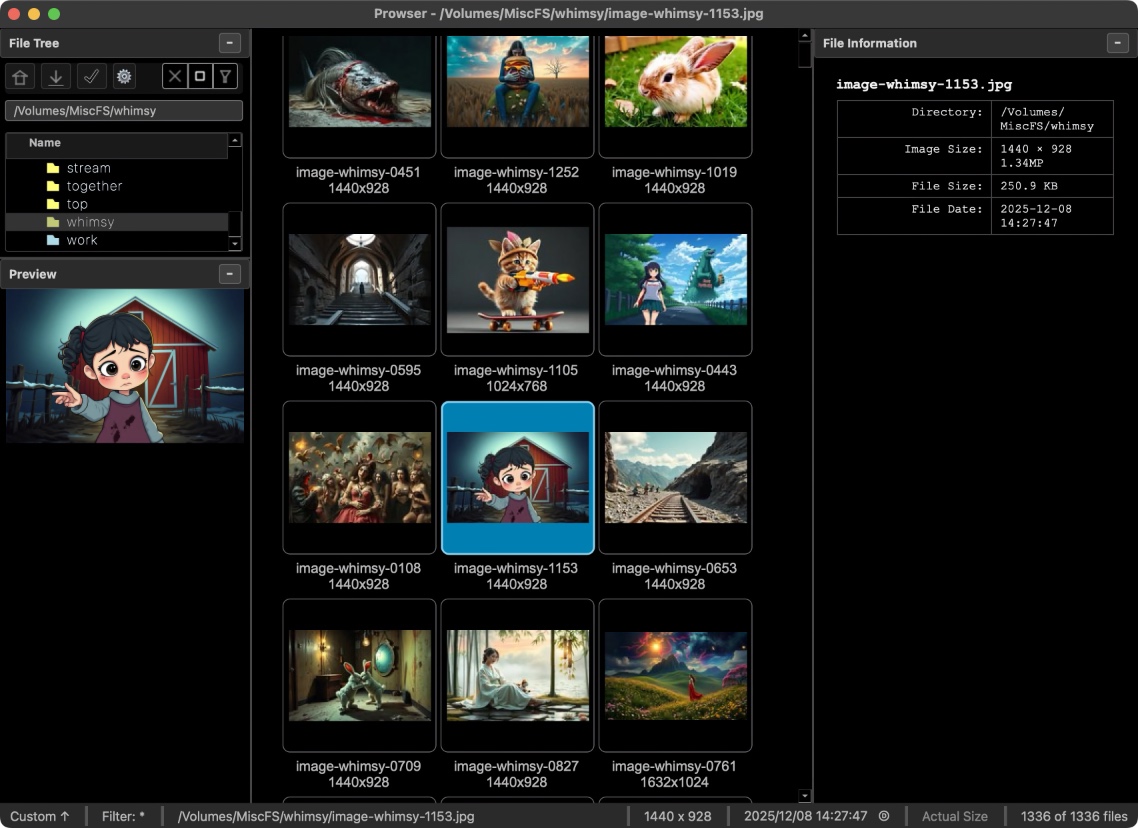Click the folder path input field

point(123,110)
